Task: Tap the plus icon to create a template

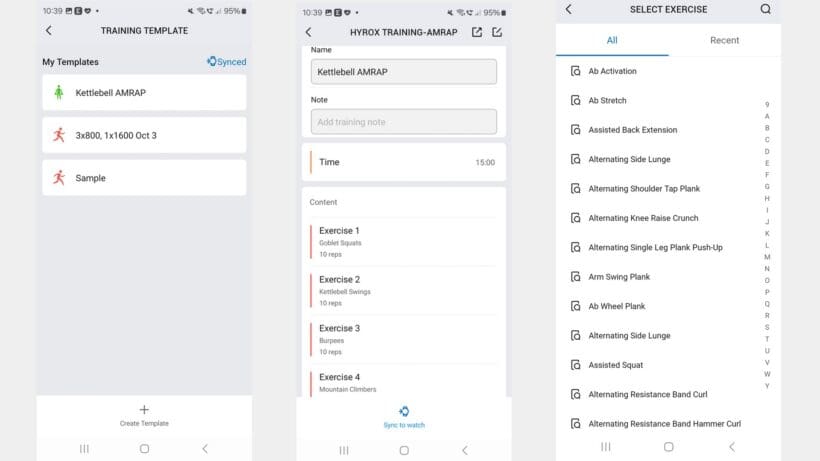Action: [144, 409]
